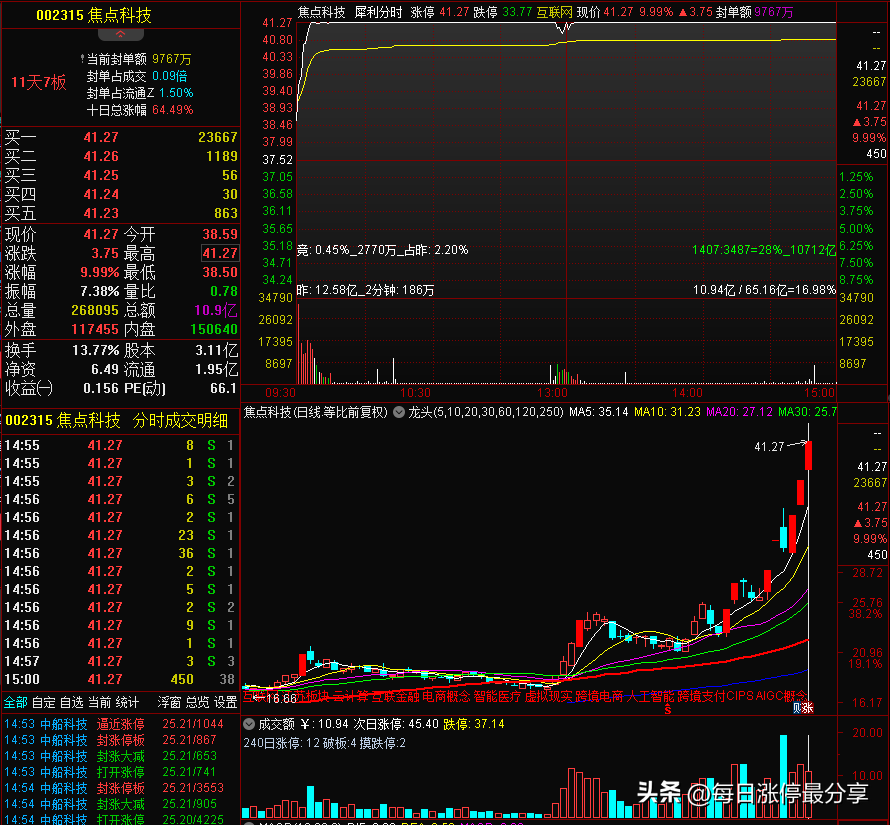Viewport: 890px width, 825px height.
Task: Click the MA20: 27.12 label
Action: [x=740, y=412]
